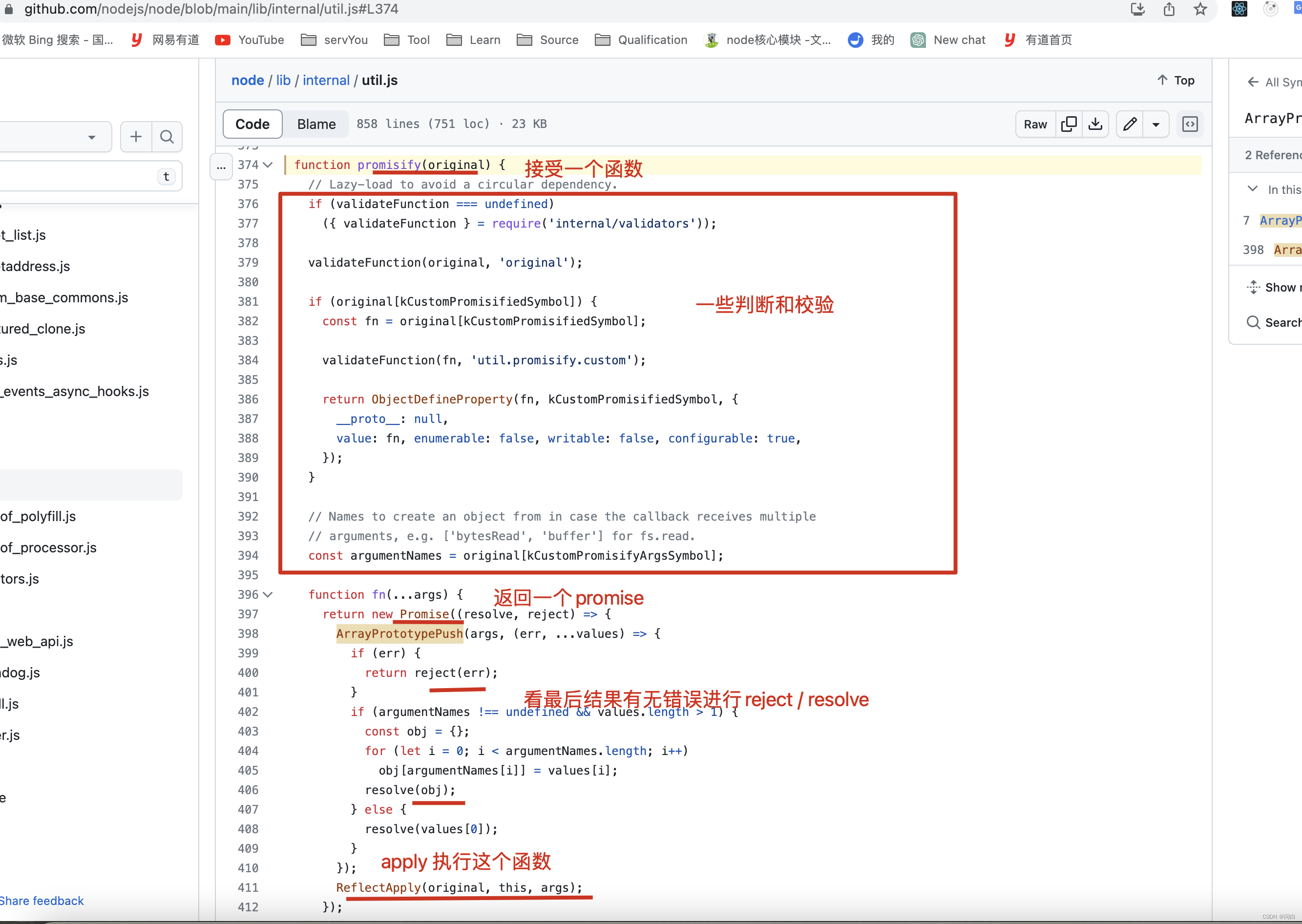This screenshot has width=1302, height=924.
Task: Open the 'internal' breadcrumb link
Action: click(x=326, y=80)
